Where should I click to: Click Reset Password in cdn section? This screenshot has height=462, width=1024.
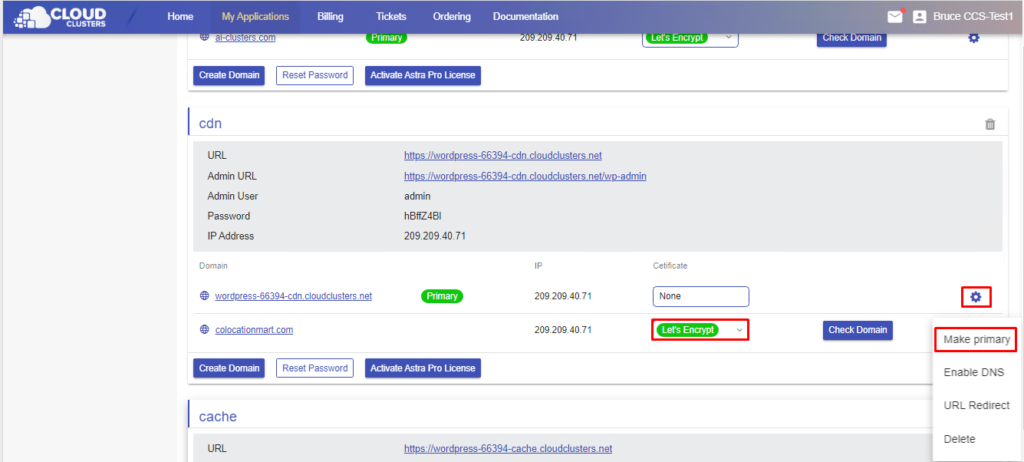point(315,368)
